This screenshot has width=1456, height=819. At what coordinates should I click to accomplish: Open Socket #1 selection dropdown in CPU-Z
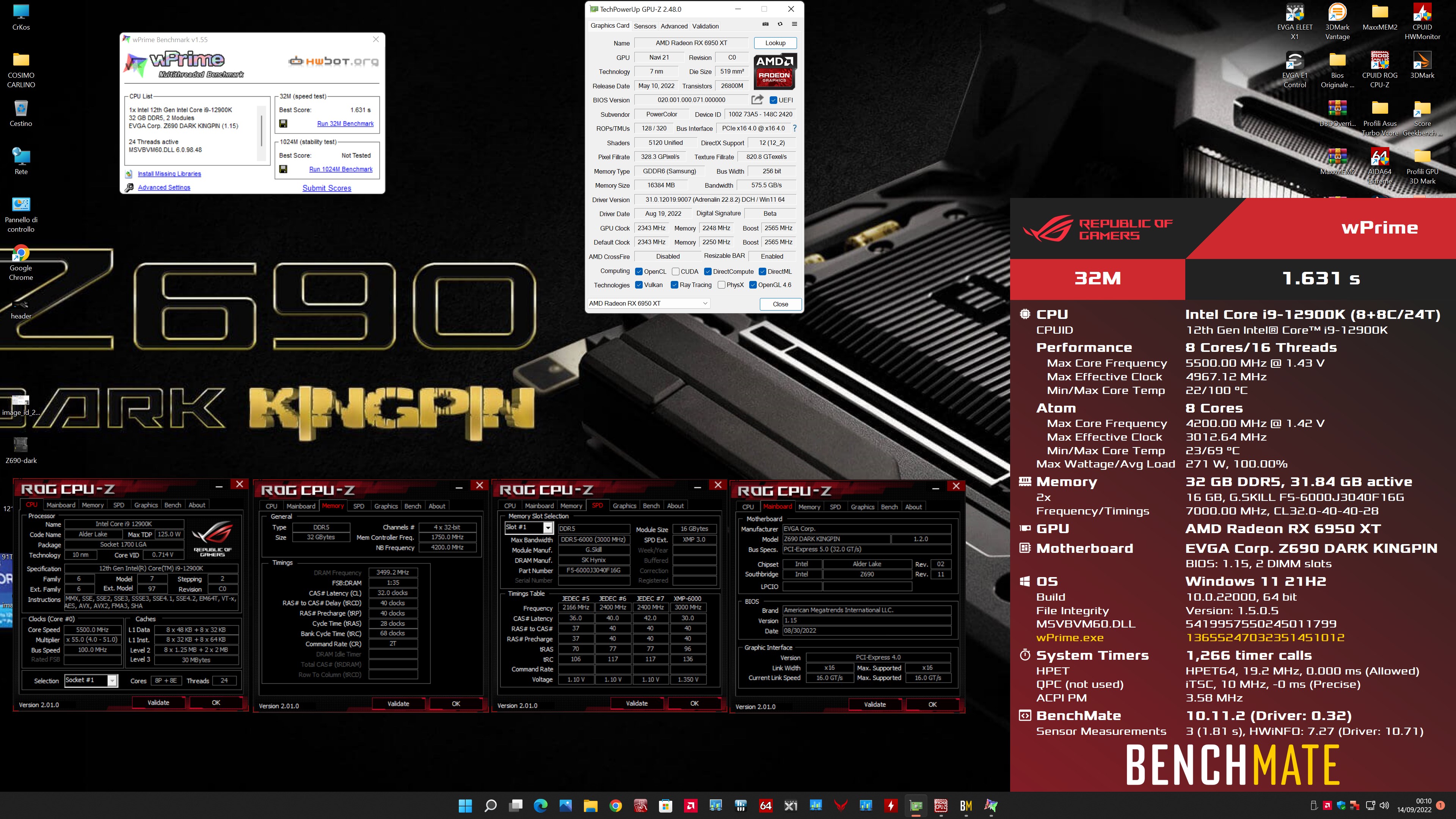click(x=91, y=681)
